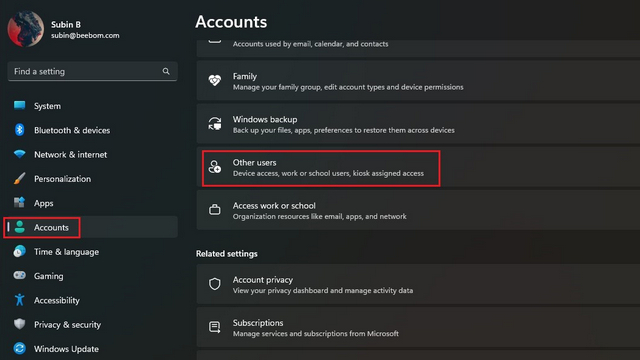This screenshot has width=640, height=360.
Task: Open the System settings category
Action: pos(92,106)
